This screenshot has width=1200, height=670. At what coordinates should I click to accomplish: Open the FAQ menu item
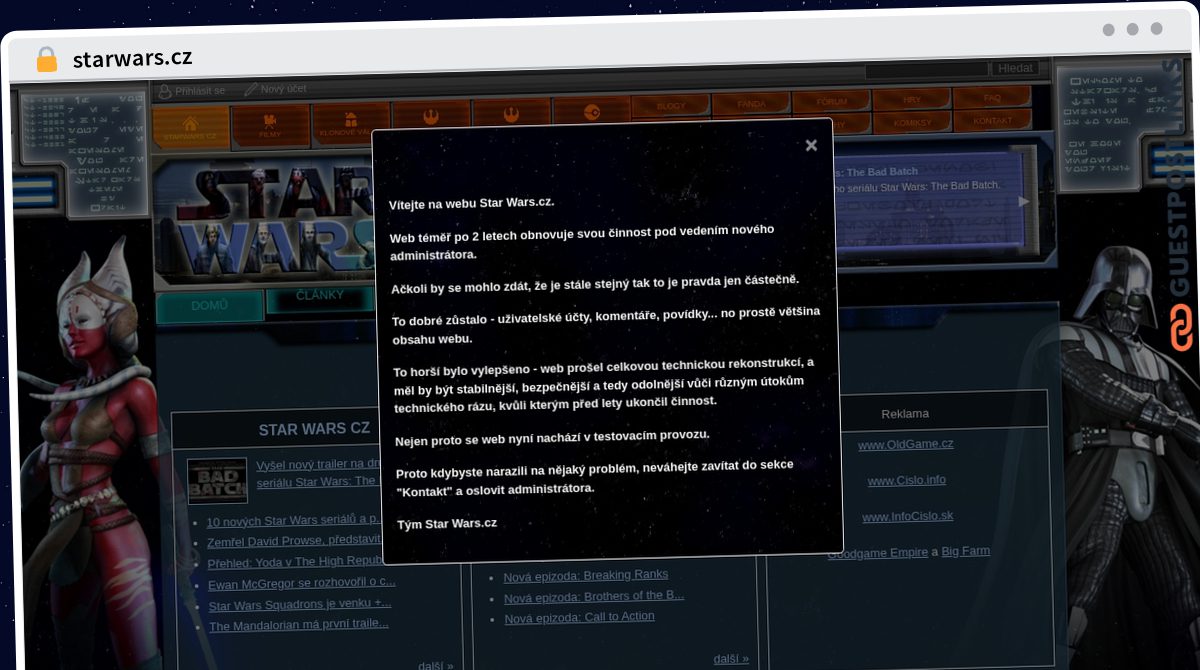[991, 97]
